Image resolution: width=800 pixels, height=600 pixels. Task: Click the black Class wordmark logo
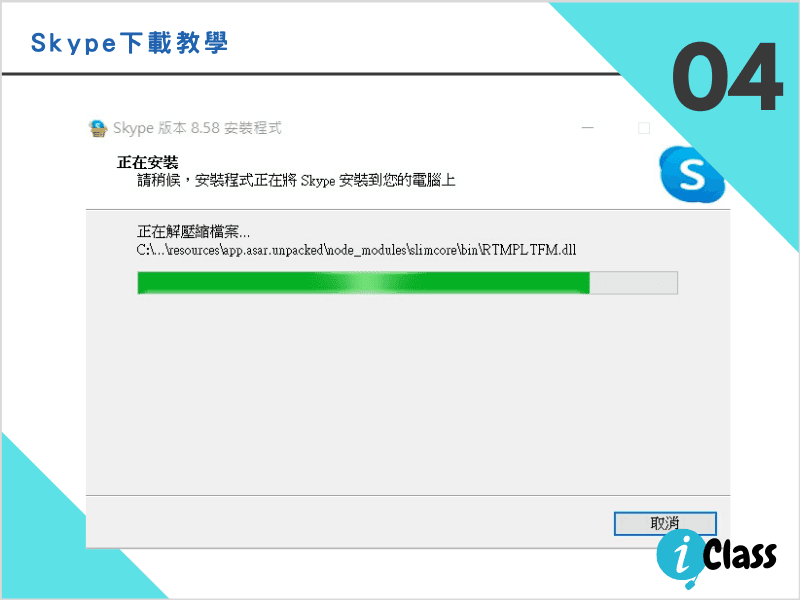[x=740, y=555]
